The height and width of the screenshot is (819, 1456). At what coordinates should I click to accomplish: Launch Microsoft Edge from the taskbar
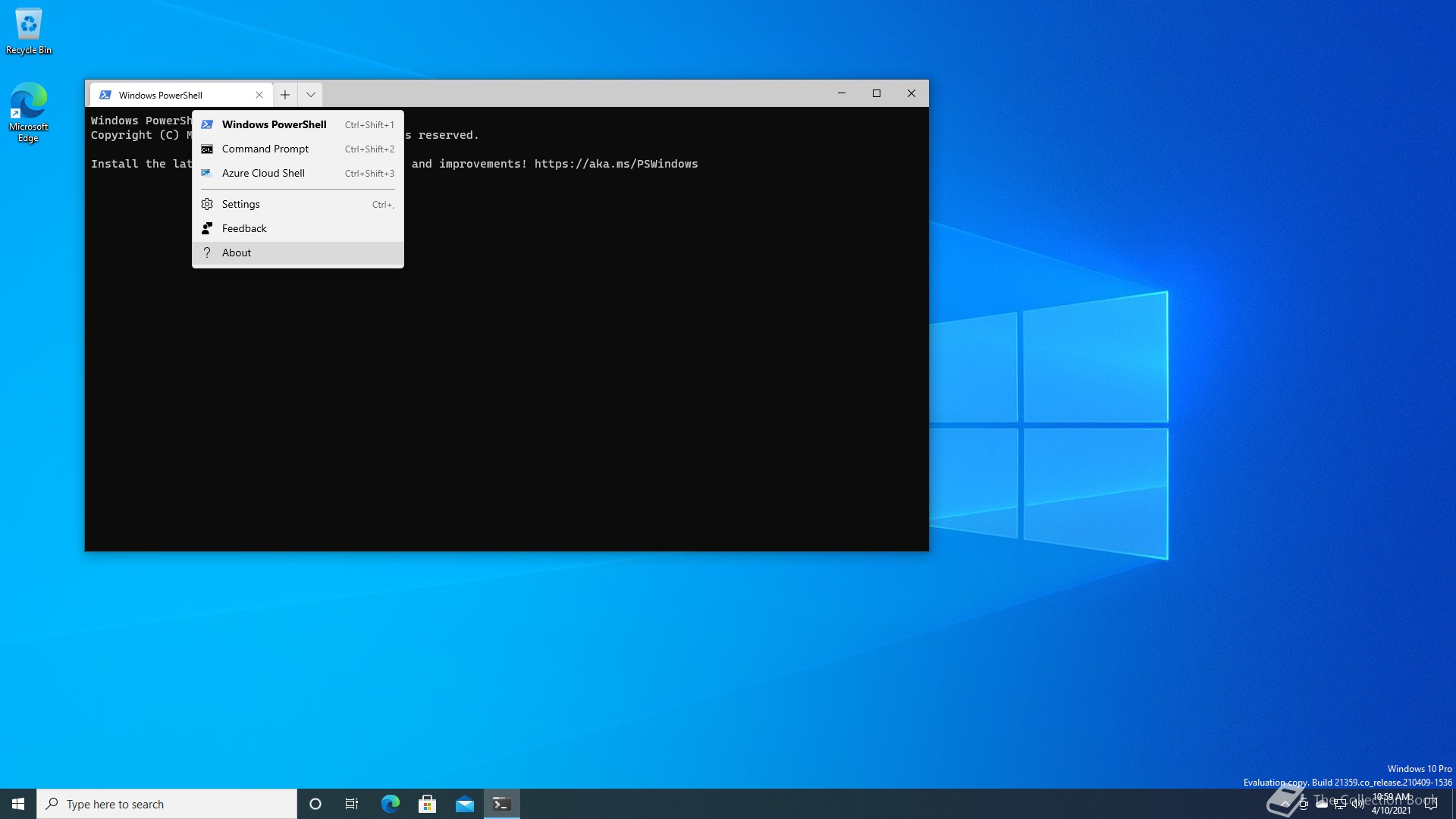tap(390, 804)
